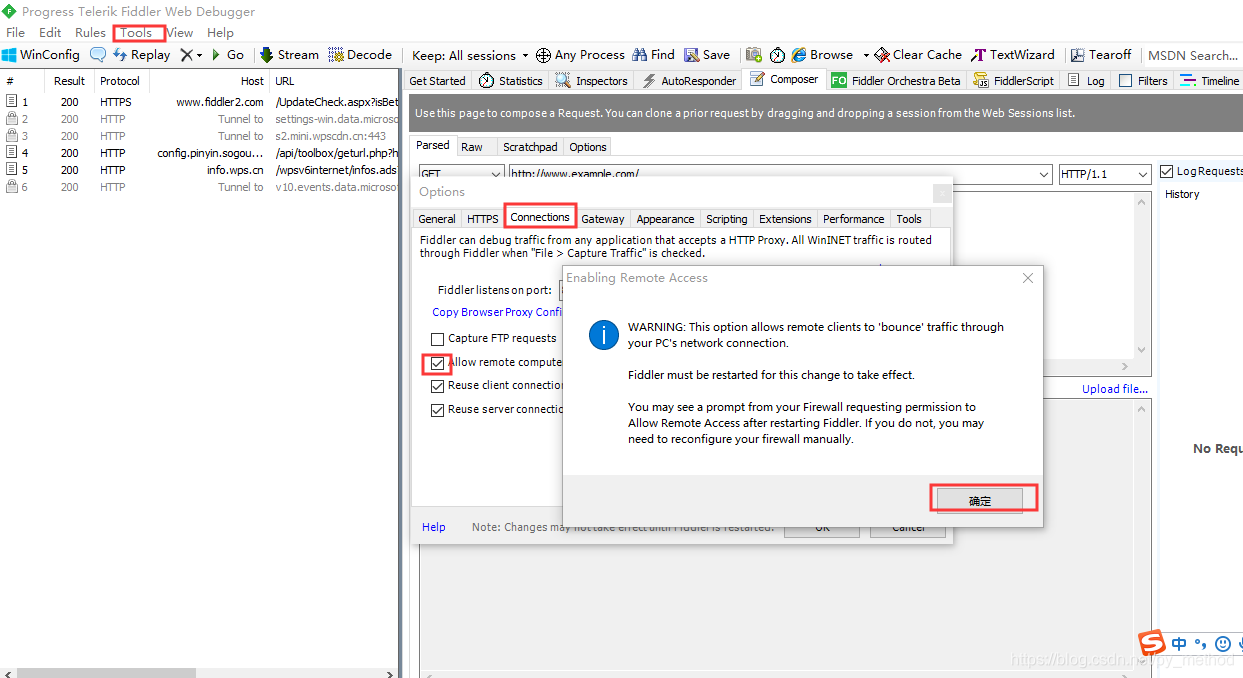The image size is (1243, 678).
Task: Expand the Browse dropdown arrow
Action: [866, 56]
